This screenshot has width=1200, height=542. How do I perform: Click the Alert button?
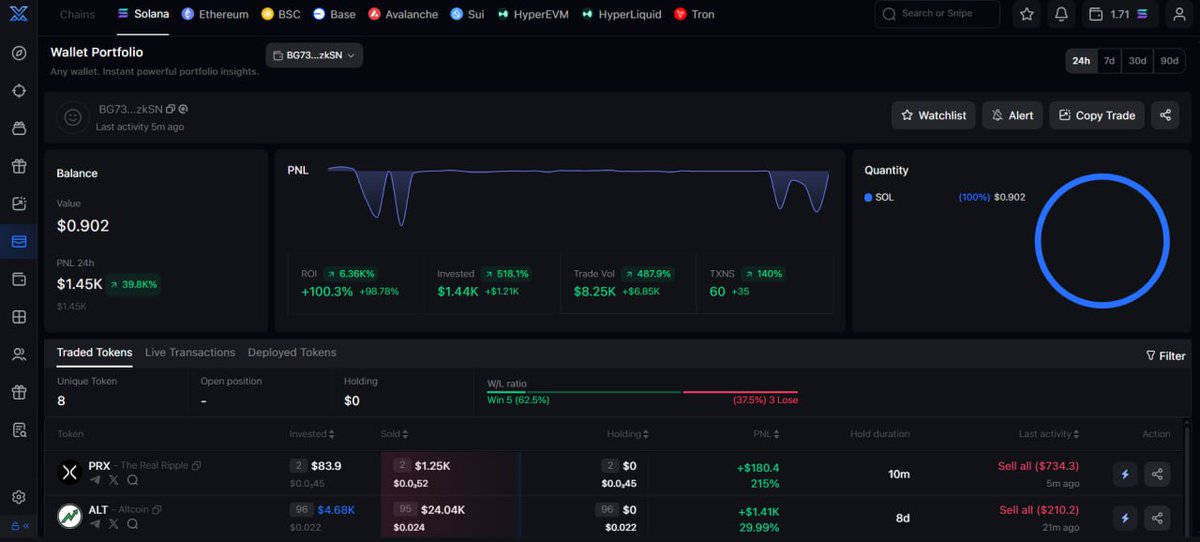1012,115
